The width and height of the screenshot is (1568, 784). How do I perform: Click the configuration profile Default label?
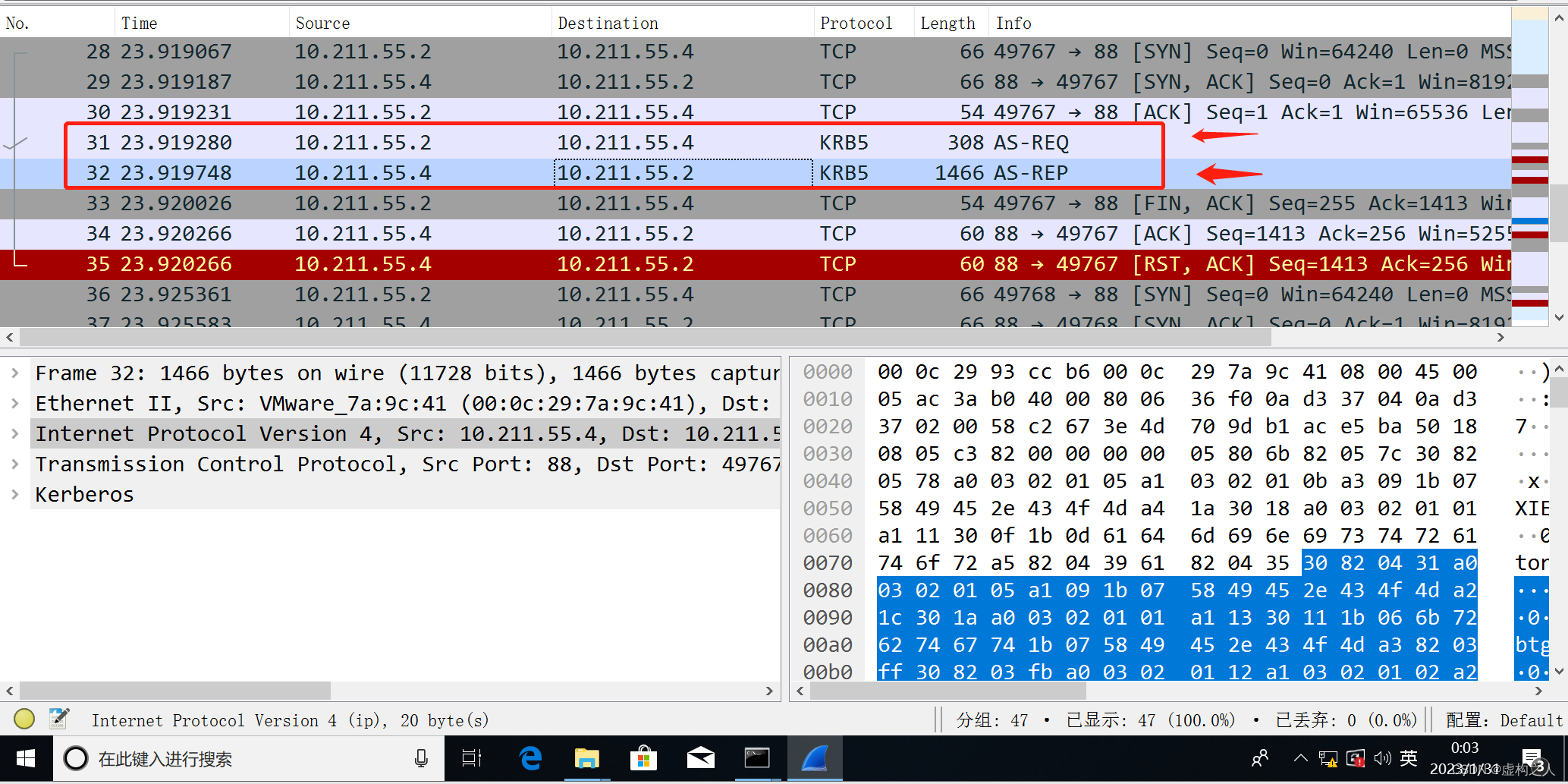click(1504, 720)
